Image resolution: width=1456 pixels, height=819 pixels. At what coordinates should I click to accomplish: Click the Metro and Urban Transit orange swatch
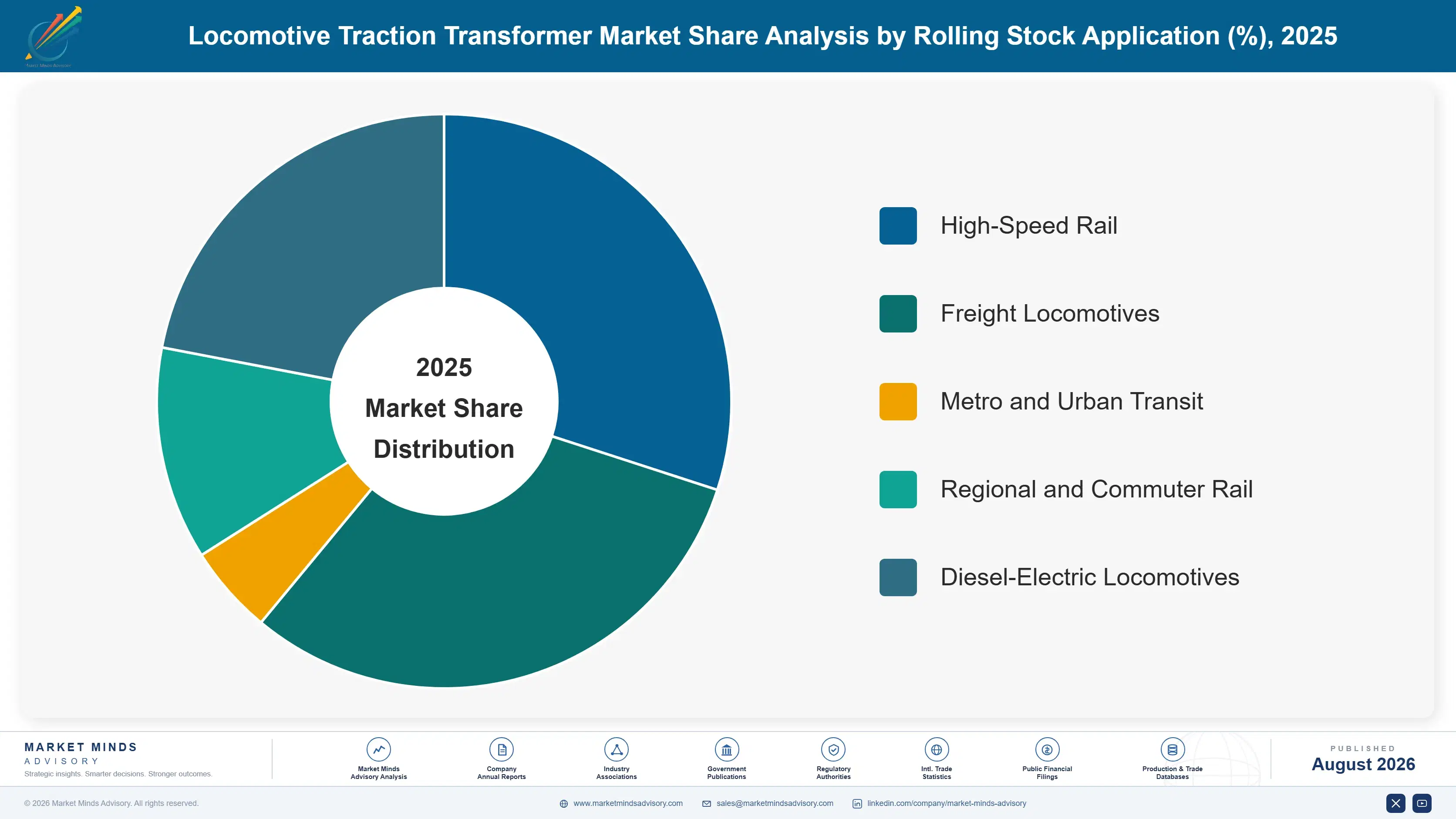(x=898, y=402)
